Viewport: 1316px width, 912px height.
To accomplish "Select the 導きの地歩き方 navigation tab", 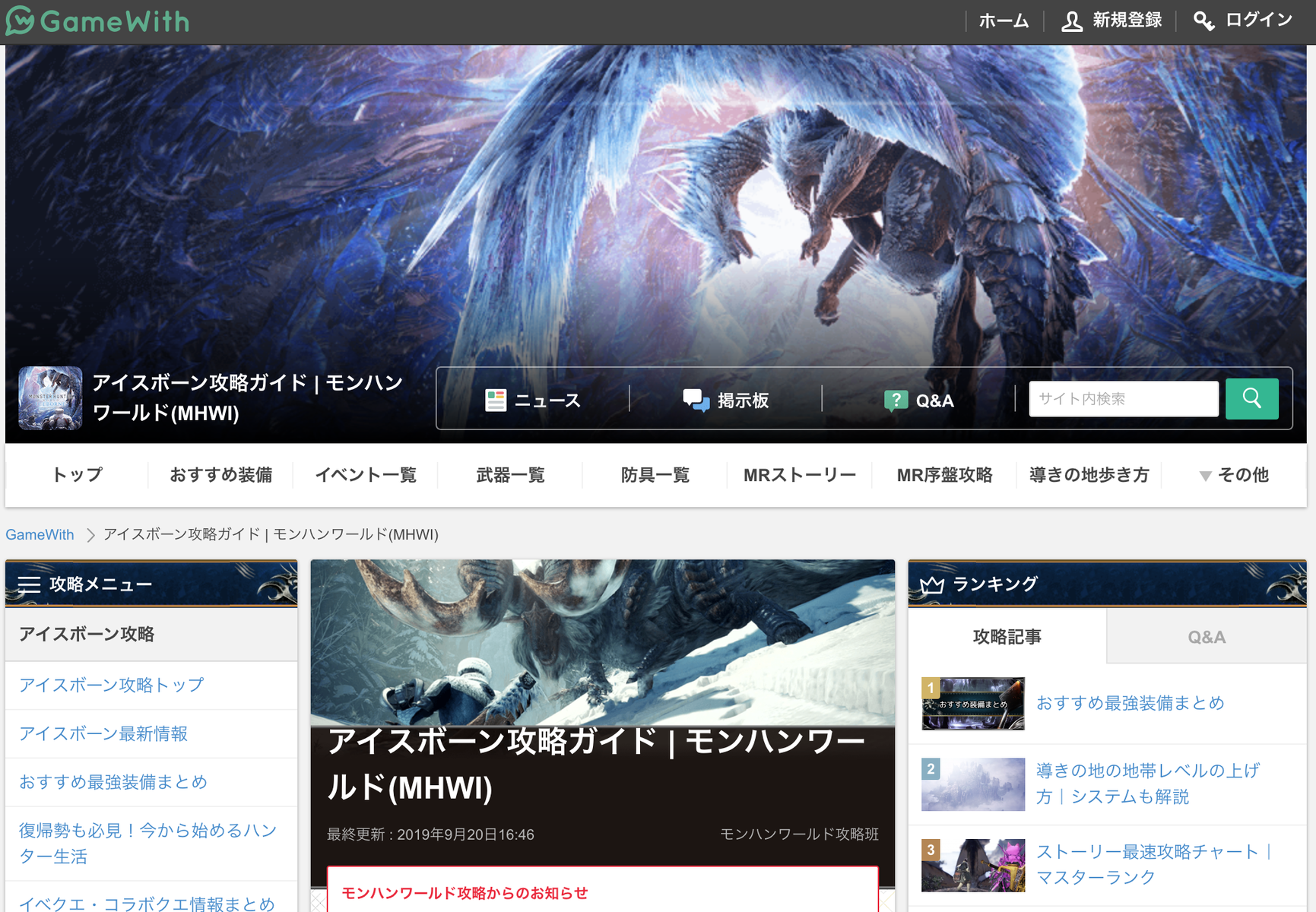I will click(x=1089, y=475).
